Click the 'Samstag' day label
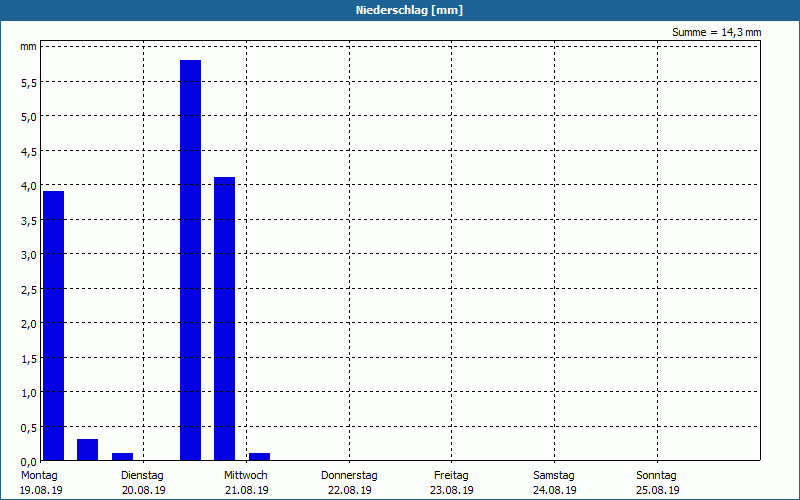 coord(554,476)
